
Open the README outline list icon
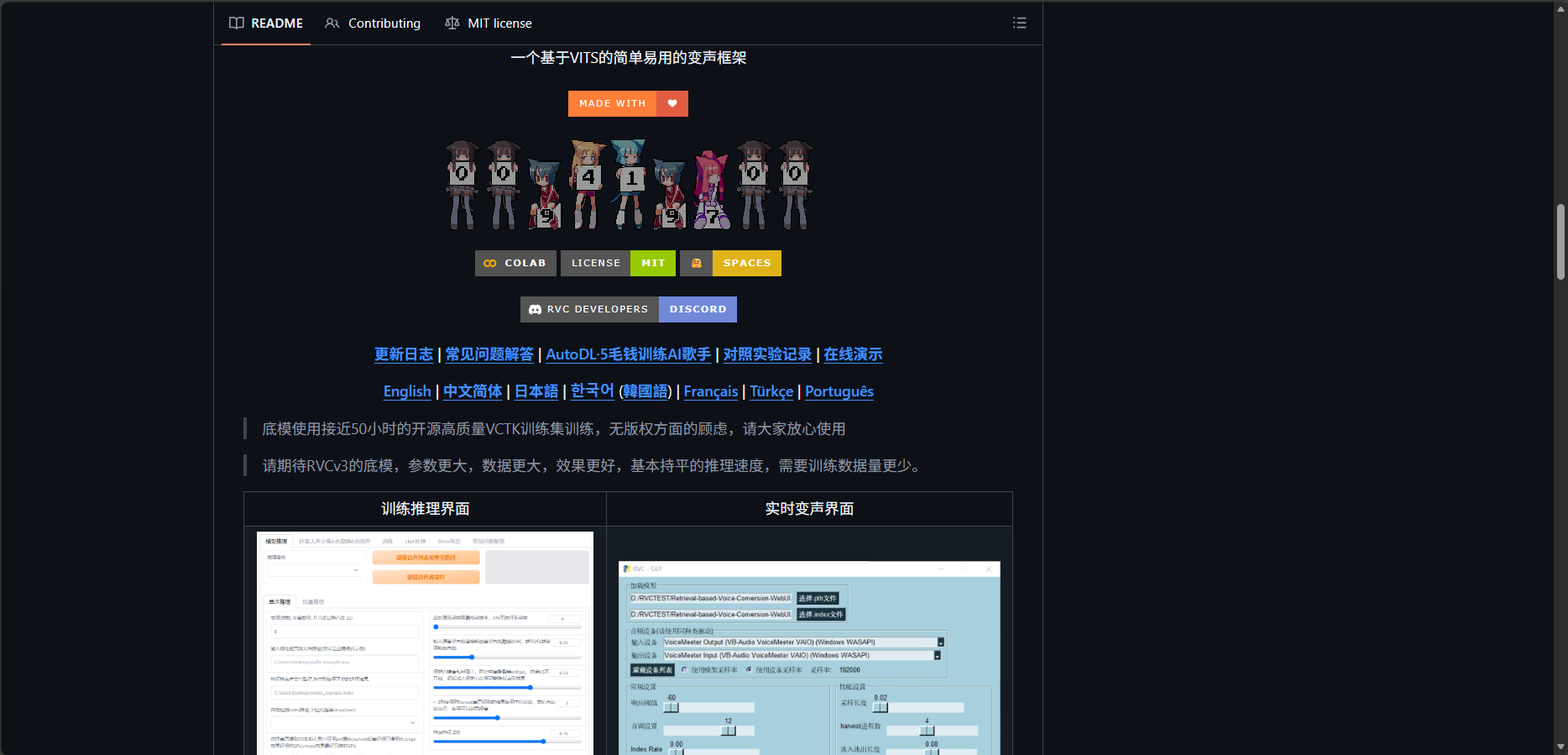1019,23
